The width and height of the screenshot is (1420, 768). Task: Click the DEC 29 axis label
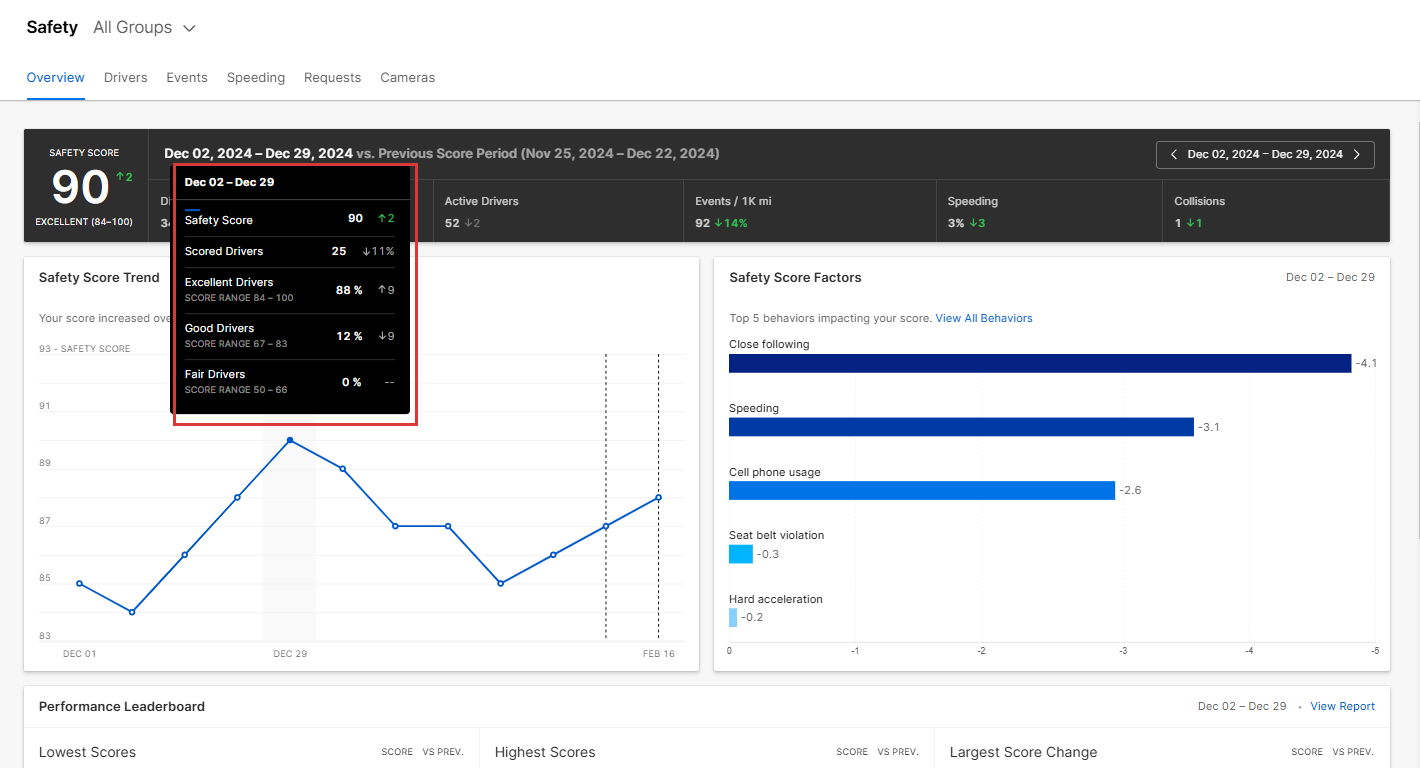tap(290, 654)
